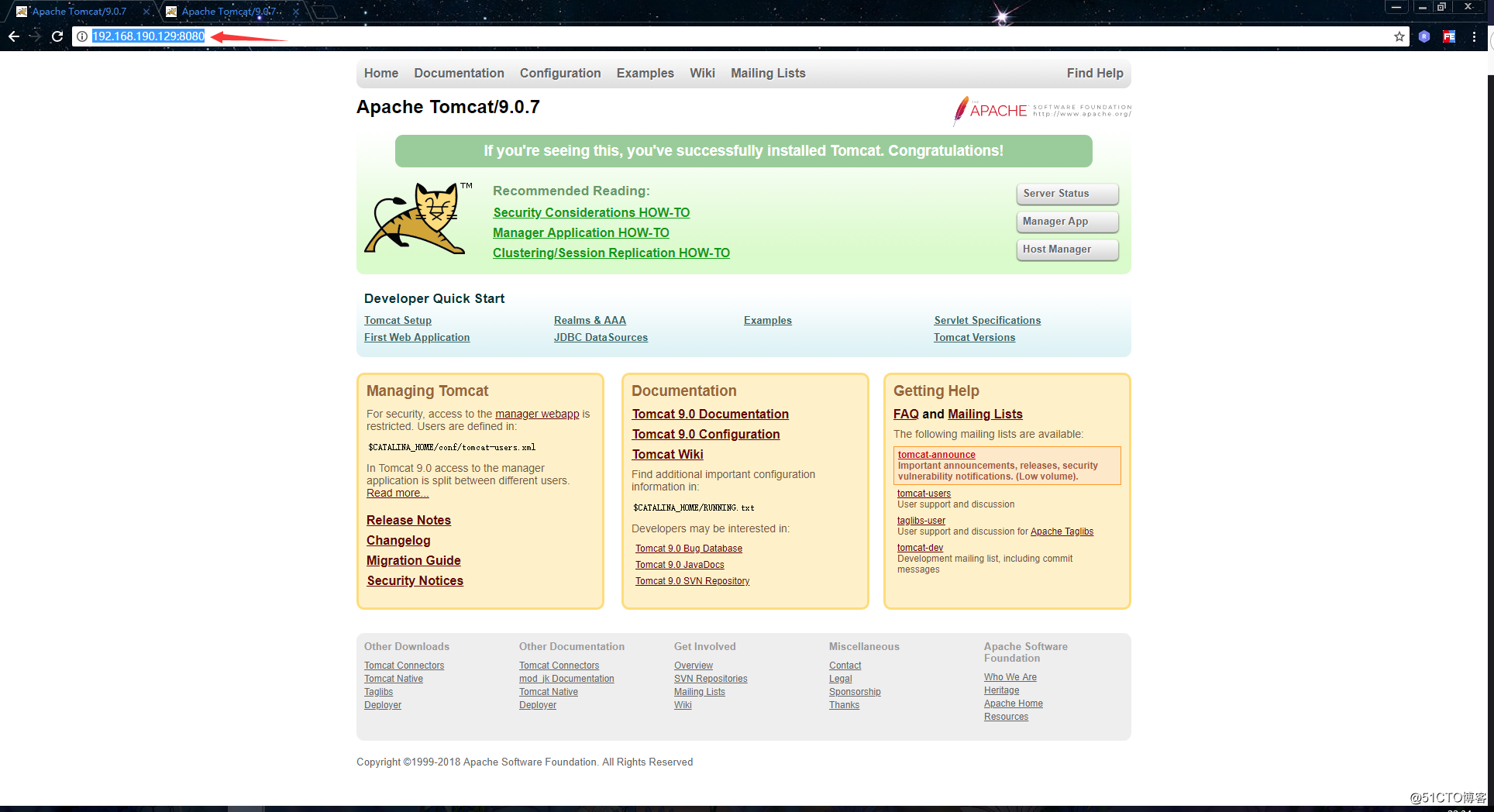Click the blue round extension icon
1494x812 pixels.
click(1424, 36)
